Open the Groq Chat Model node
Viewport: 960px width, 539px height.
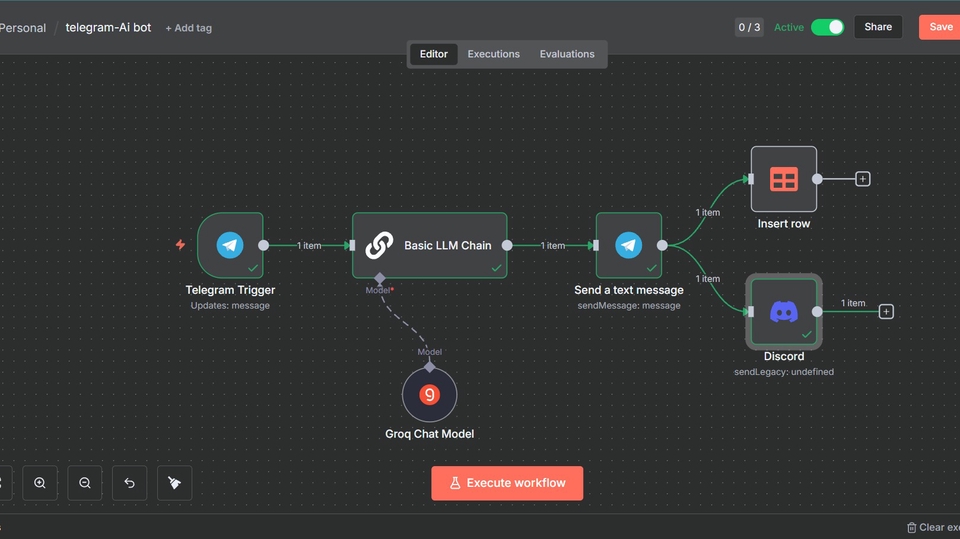tap(429, 395)
